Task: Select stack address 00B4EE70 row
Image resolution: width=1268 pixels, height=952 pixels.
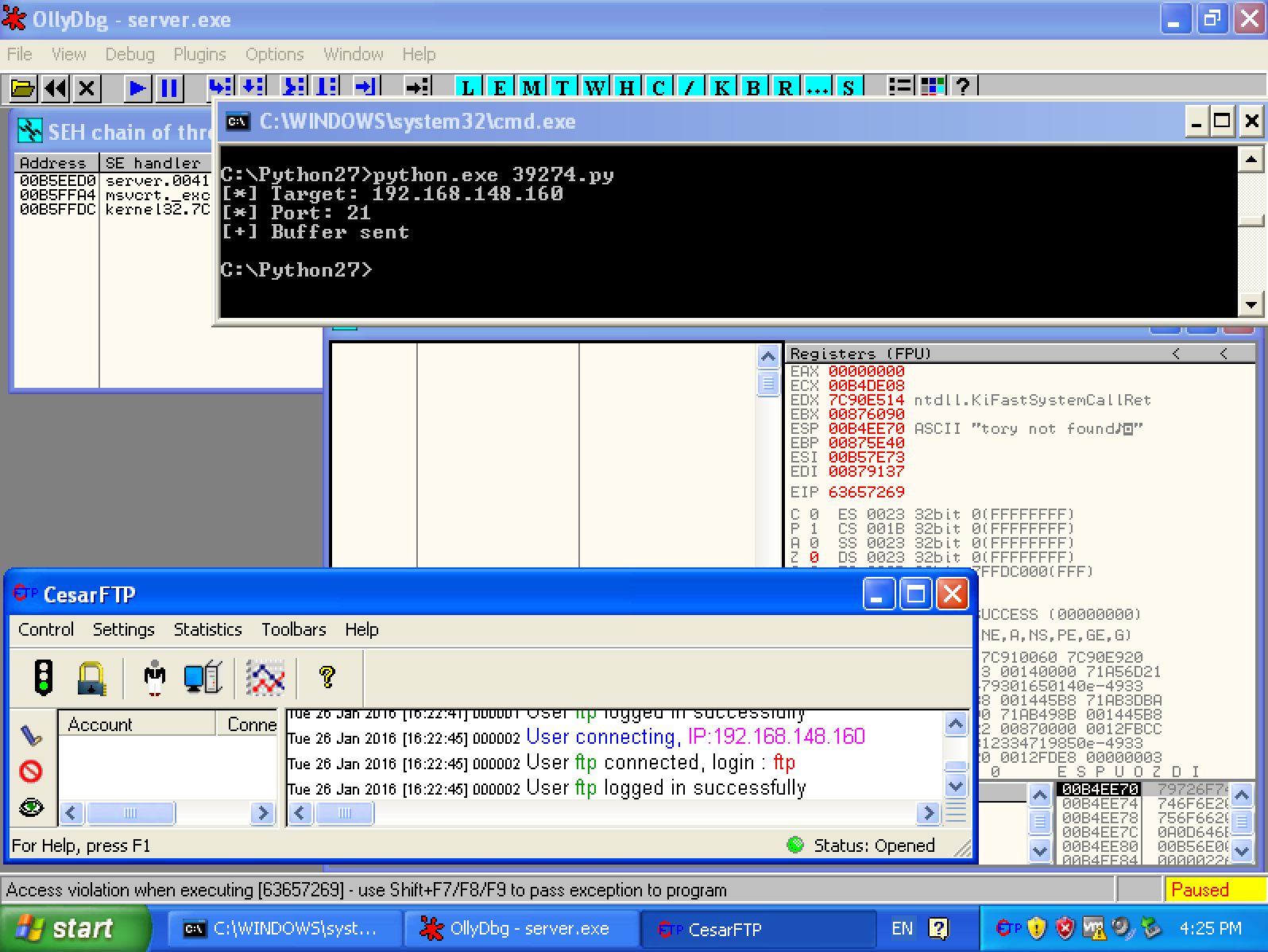Action: tap(1144, 789)
